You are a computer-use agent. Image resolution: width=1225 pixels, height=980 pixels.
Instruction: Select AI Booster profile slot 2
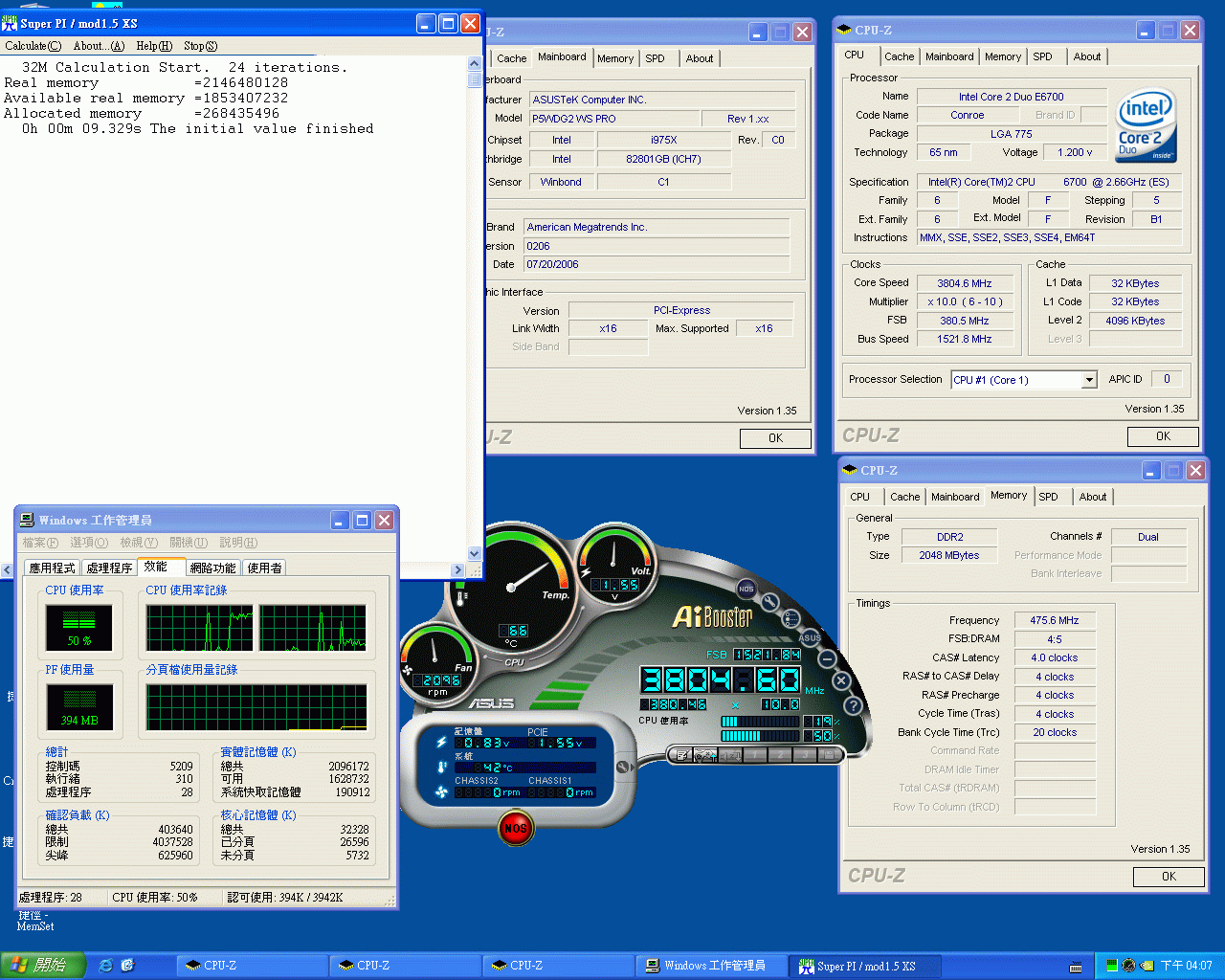pyautogui.click(x=780, y=755)
